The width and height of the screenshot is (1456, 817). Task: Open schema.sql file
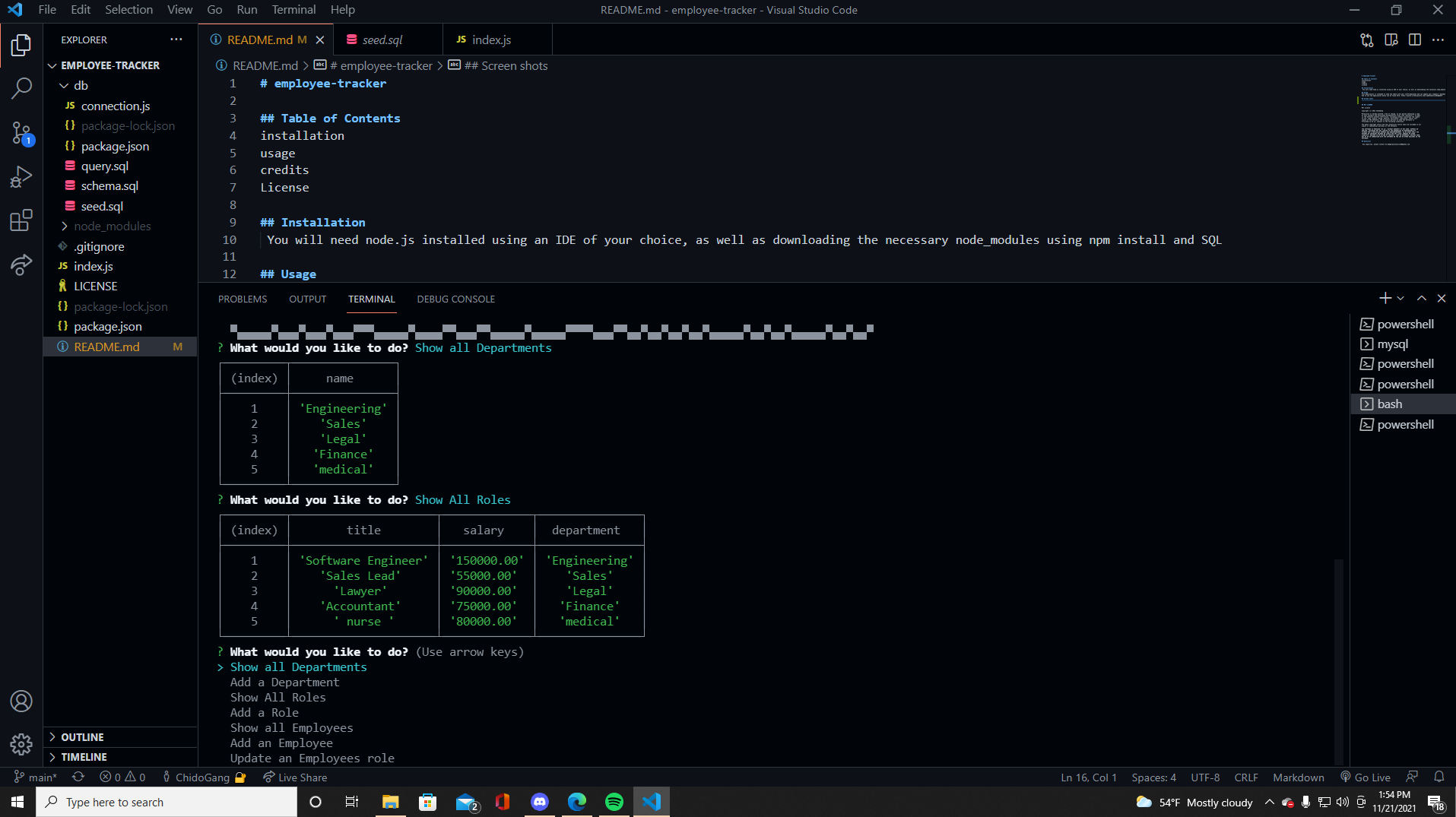click(120, 185)
